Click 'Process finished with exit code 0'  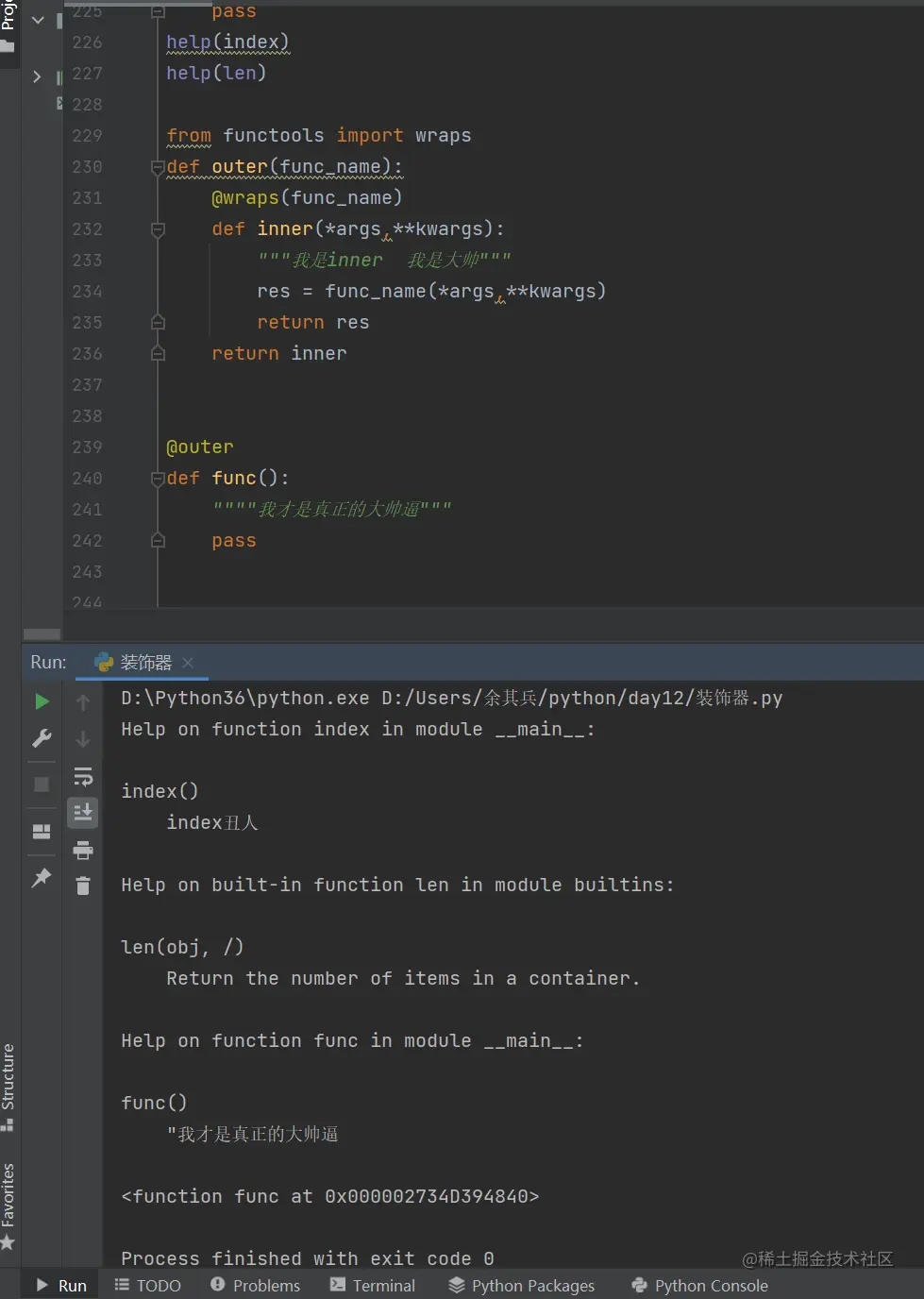tap(308, 1258)
